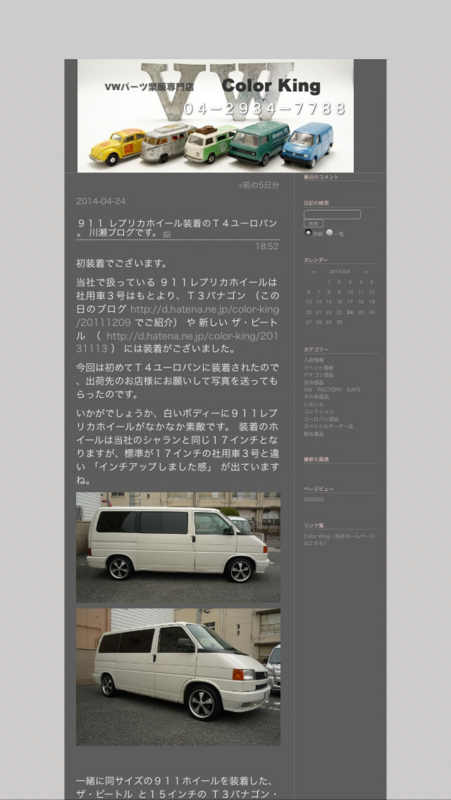Image resolution: width=451 pixels, height=800 pixels.
Task: Open the バナゴン部品 category
Action: point(317,375)
